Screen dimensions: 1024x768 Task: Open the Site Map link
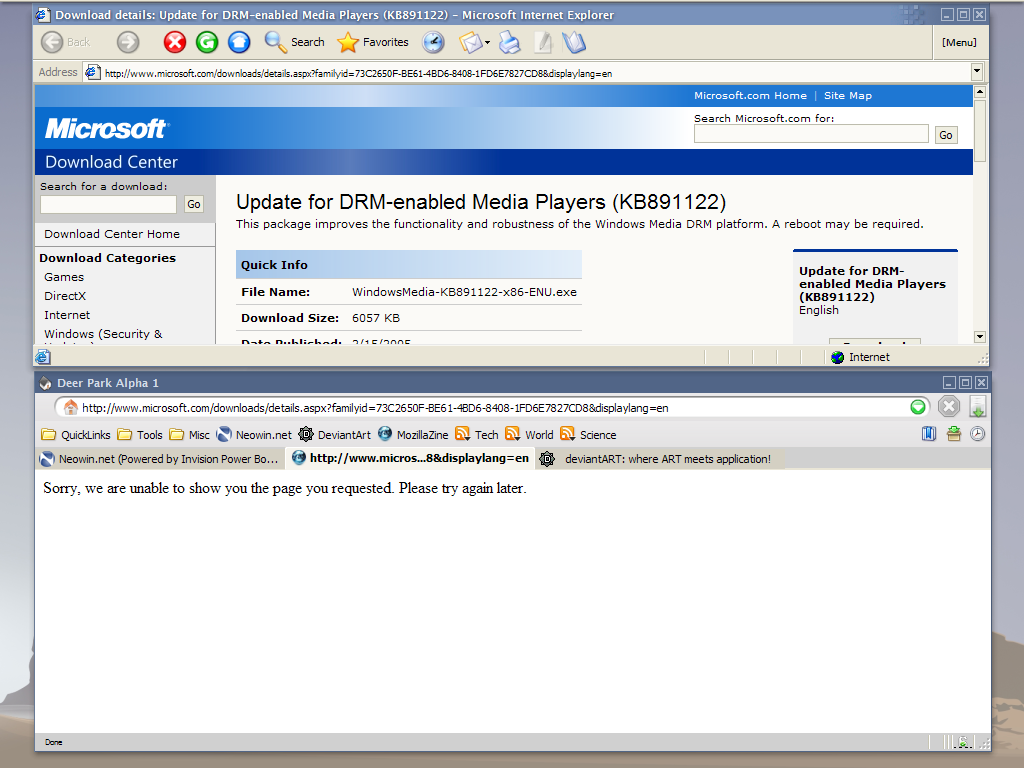click(848, 95)
